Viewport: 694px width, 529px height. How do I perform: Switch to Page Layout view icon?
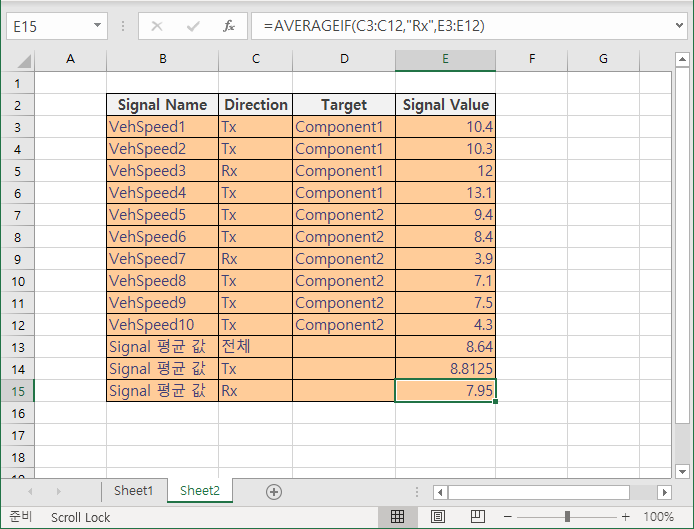click(x=438, y=517)
